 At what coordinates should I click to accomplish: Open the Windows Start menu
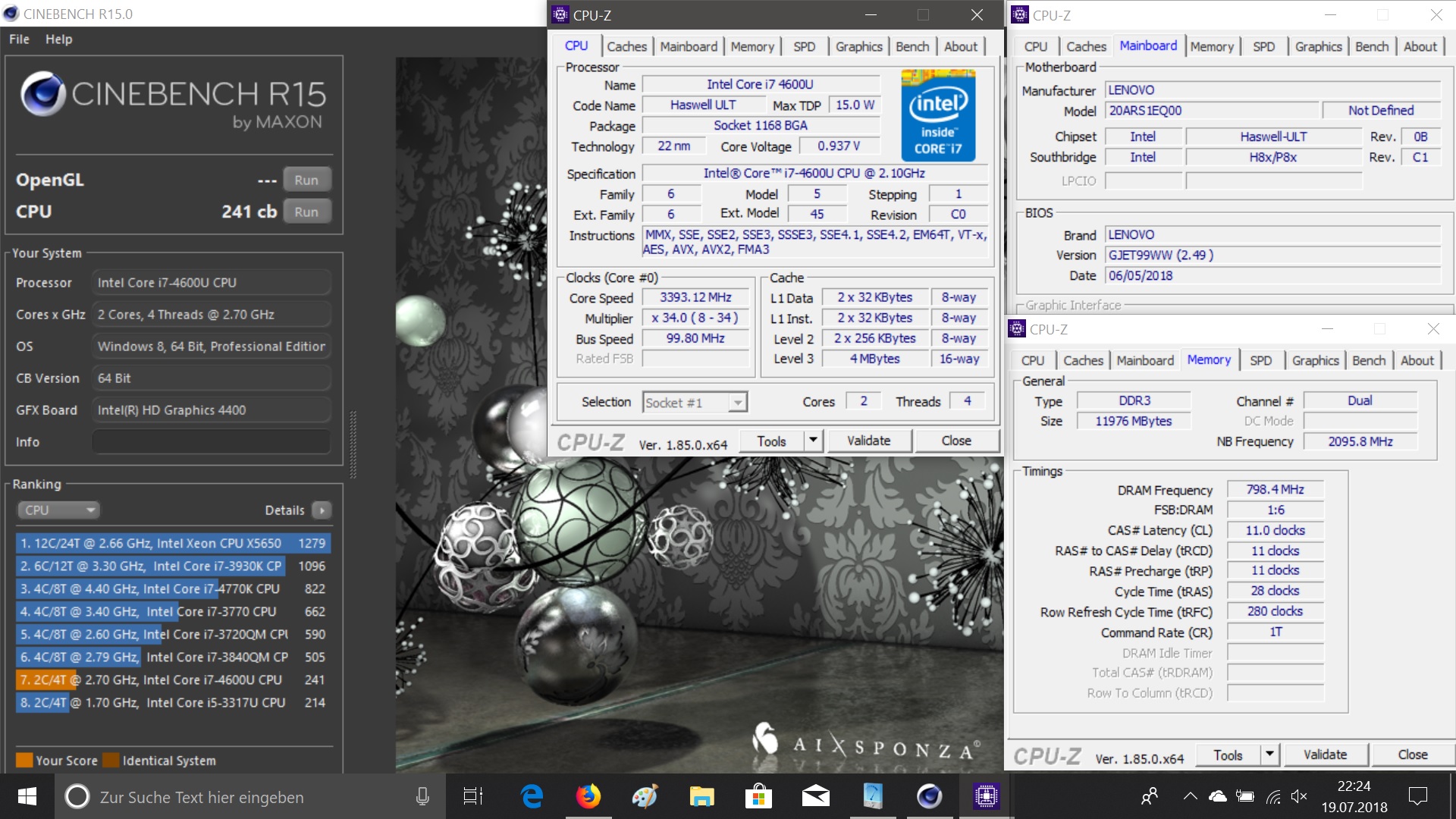click(x=27, y=797)
